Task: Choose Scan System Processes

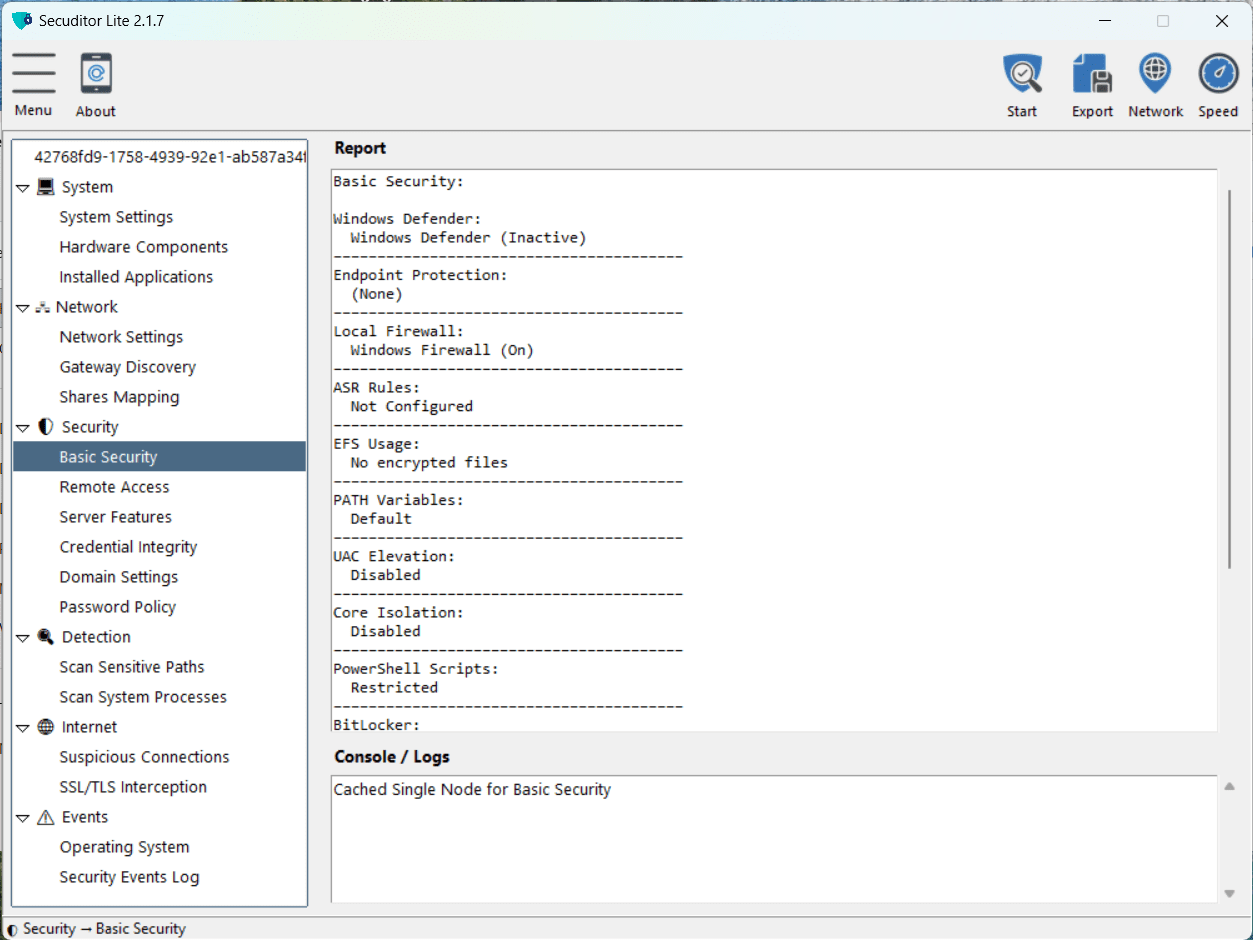Action: tap(143, 697)
